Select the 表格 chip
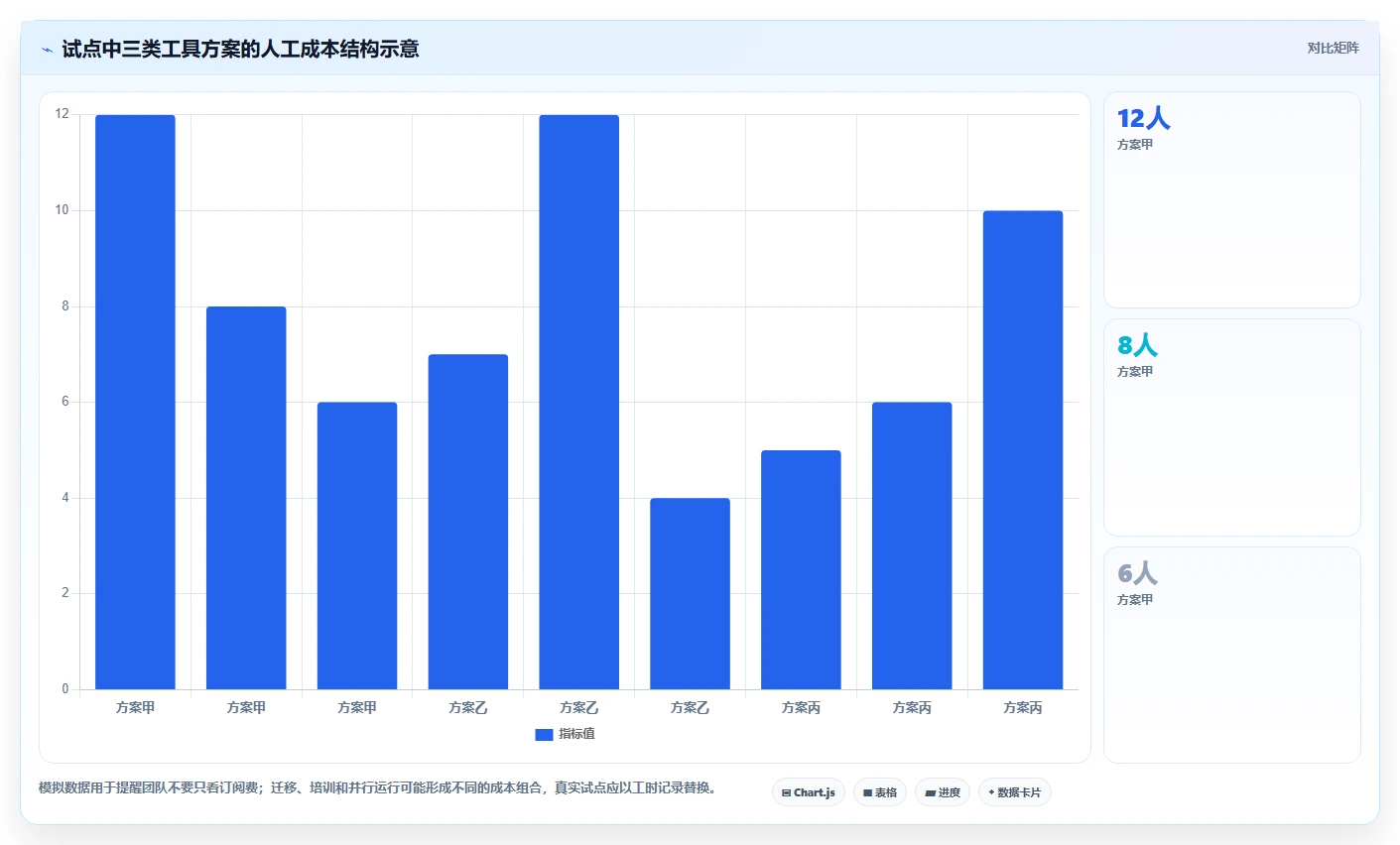This screenshot has height=845, width=1400. point(880,792)
